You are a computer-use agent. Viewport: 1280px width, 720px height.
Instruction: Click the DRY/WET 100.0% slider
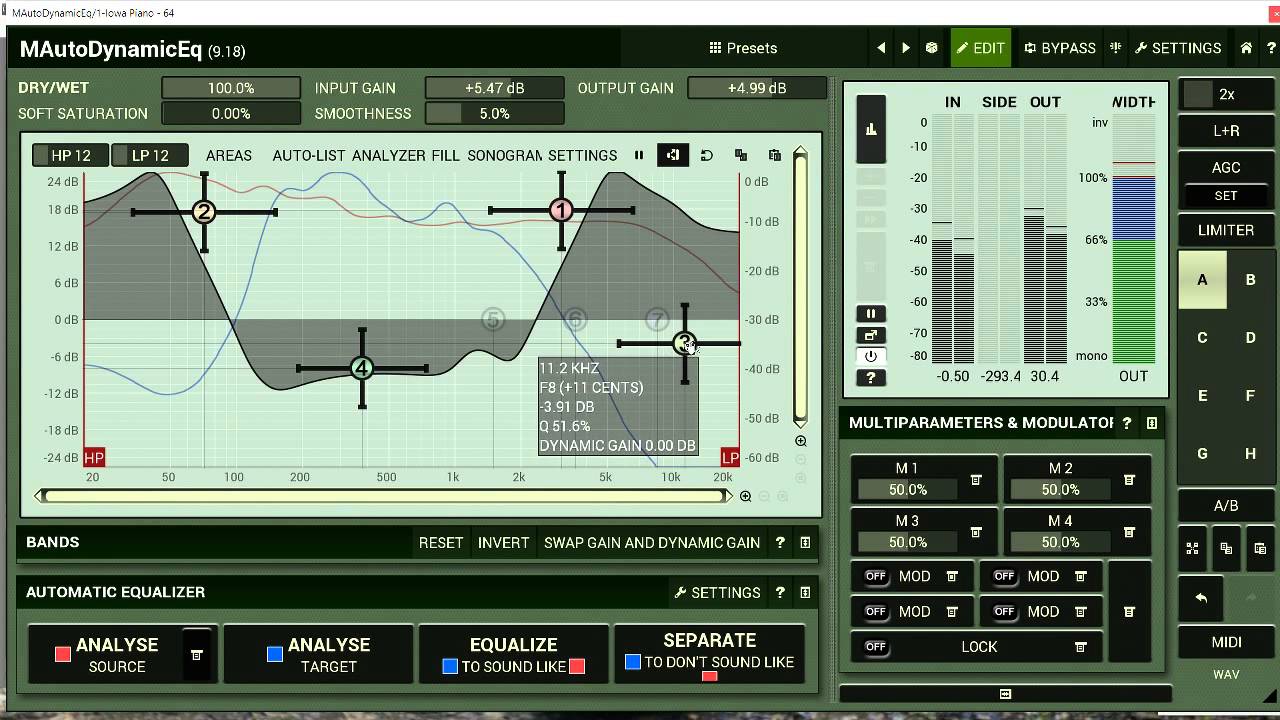[231, 88]
